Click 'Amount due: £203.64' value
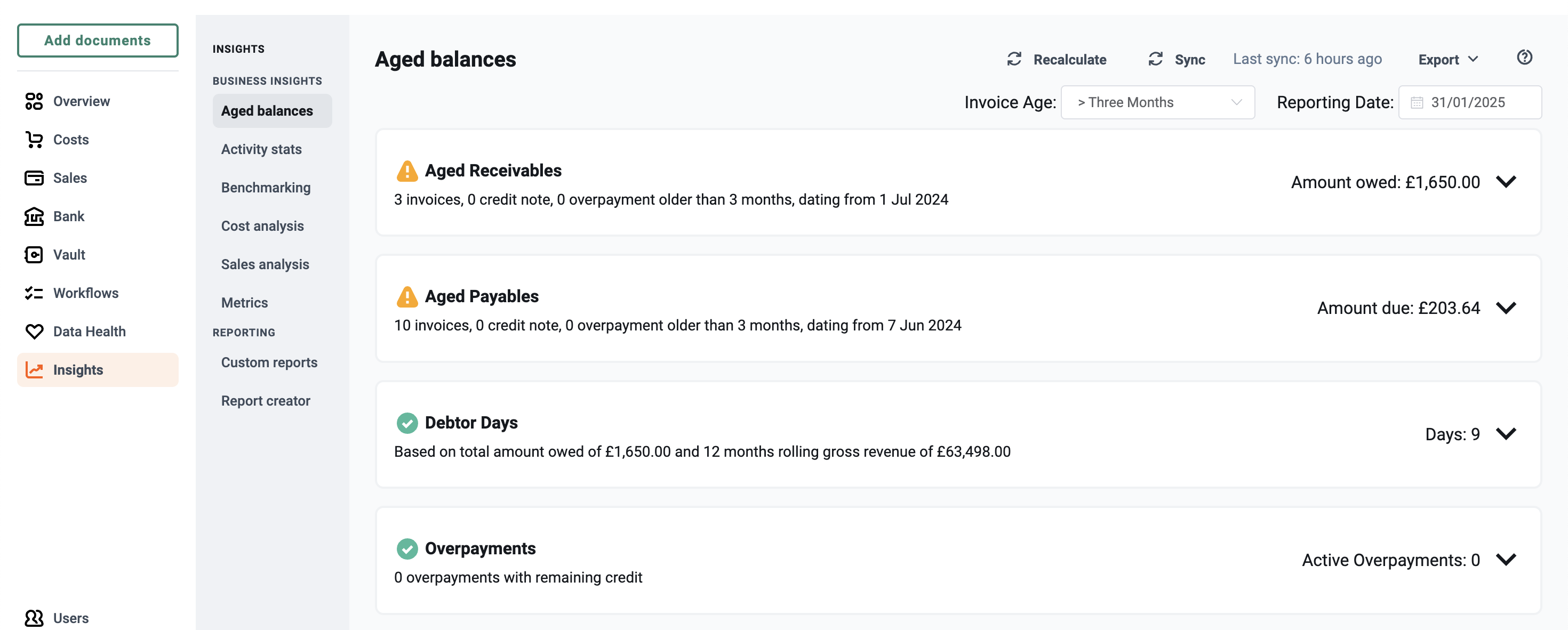1568x630 pixels. tap(1398, 308)
